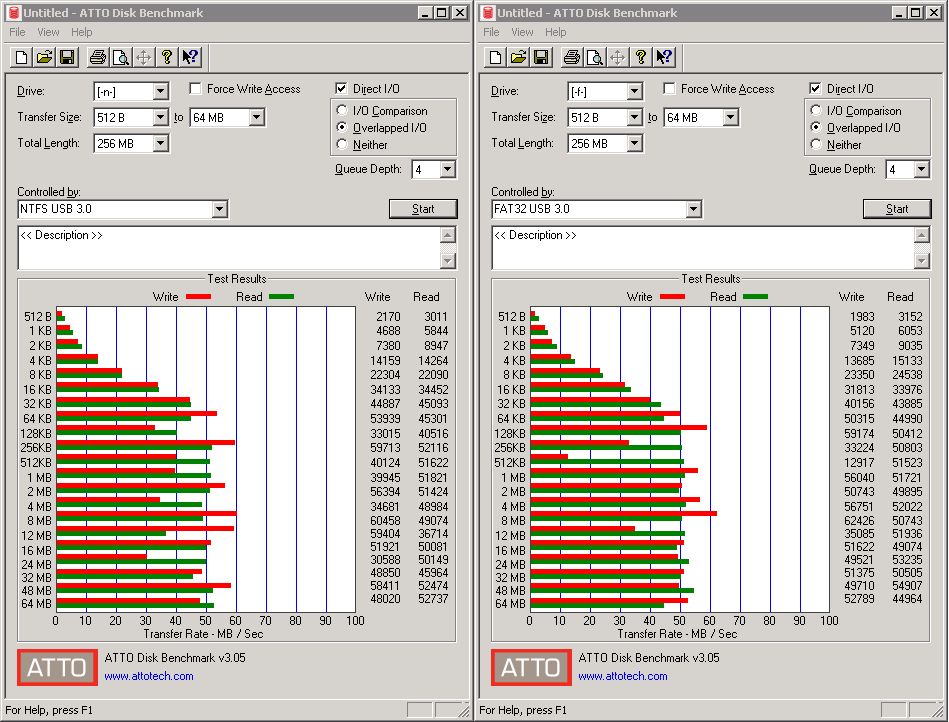
Task: Click green Read legend swatch, right window
Action: pyautogui.click(x=755, y=297)
